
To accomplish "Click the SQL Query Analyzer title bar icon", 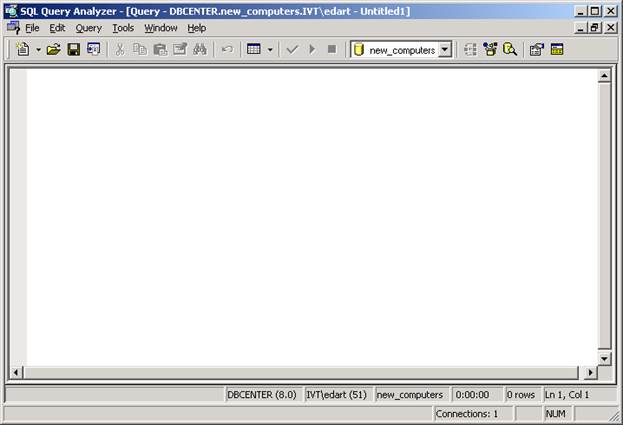I will (11, 11).
